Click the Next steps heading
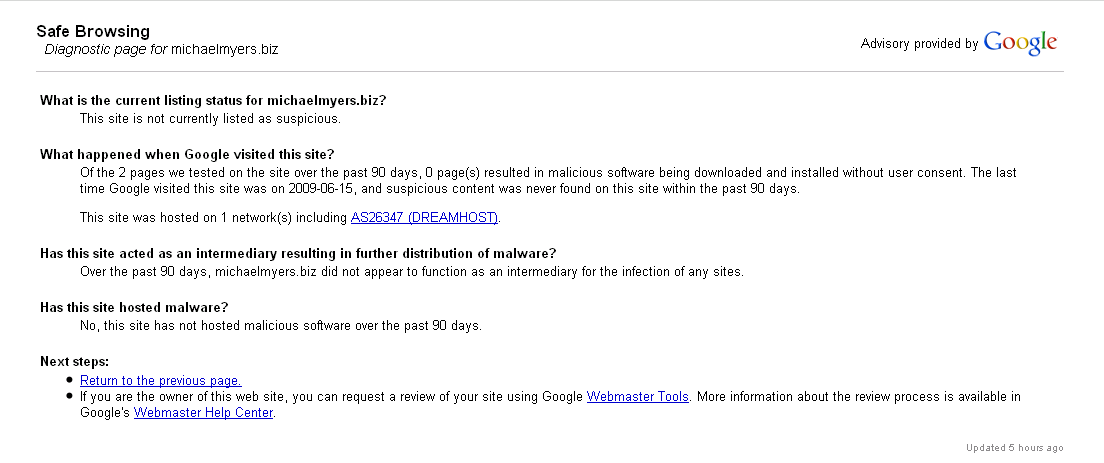1104x463 pixels. click(x=75, y=362)
